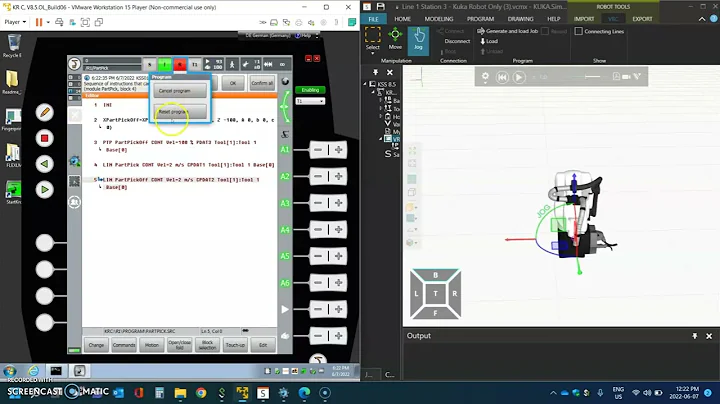Screen dimensions: 720x404
Task: Click the KUKA main menu logo button
Action: [x=74, y=64]
